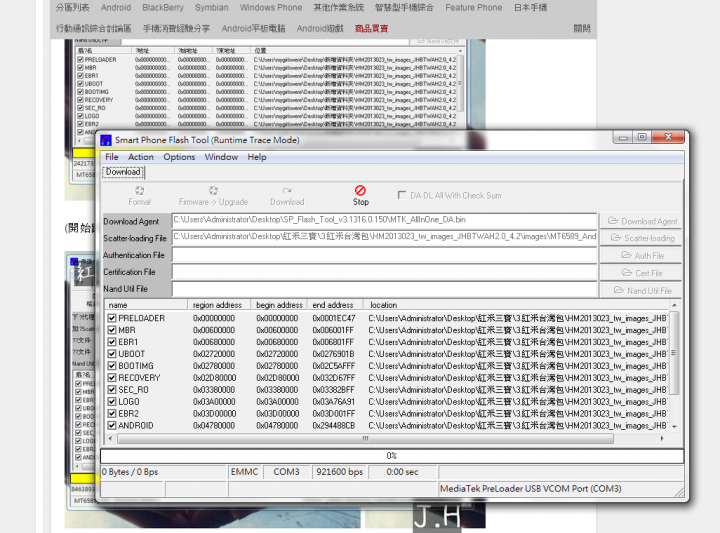Open the Symbian forum link
The height and width of the screenshot is (533, 720).
coord(211,8)
